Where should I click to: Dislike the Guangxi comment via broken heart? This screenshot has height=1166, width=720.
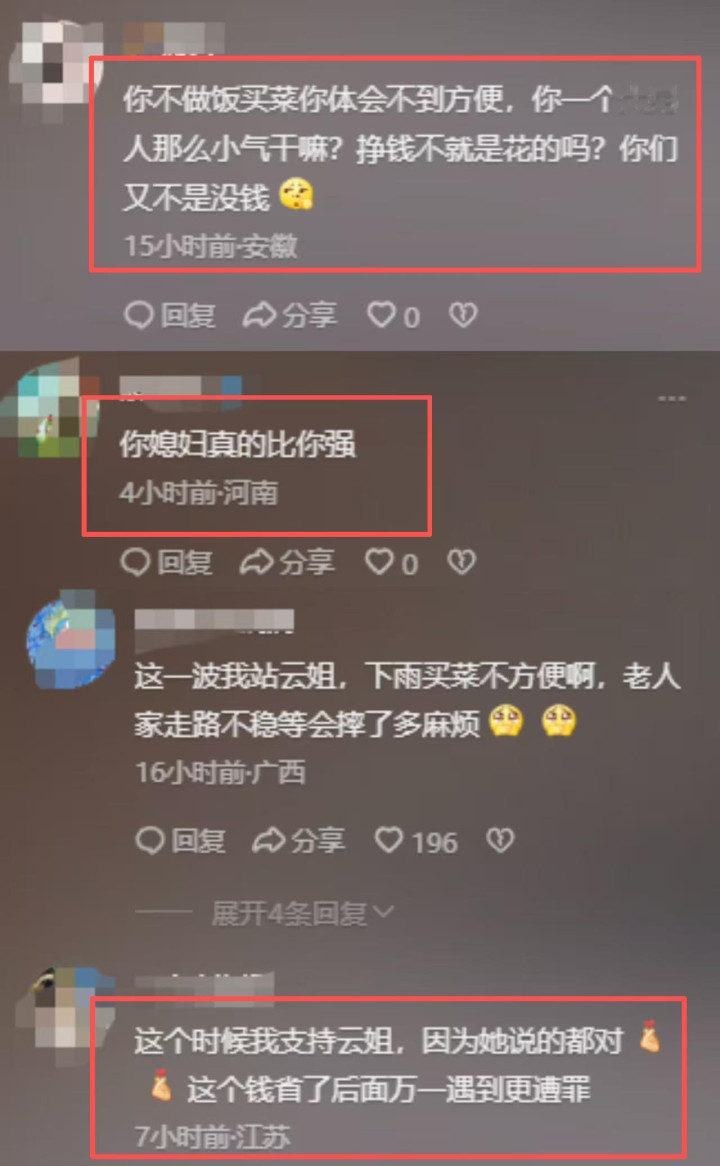(x=500, y=840)
